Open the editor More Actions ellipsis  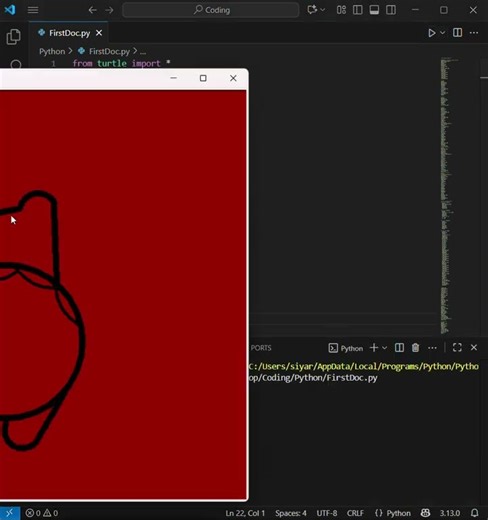(474, 33)
